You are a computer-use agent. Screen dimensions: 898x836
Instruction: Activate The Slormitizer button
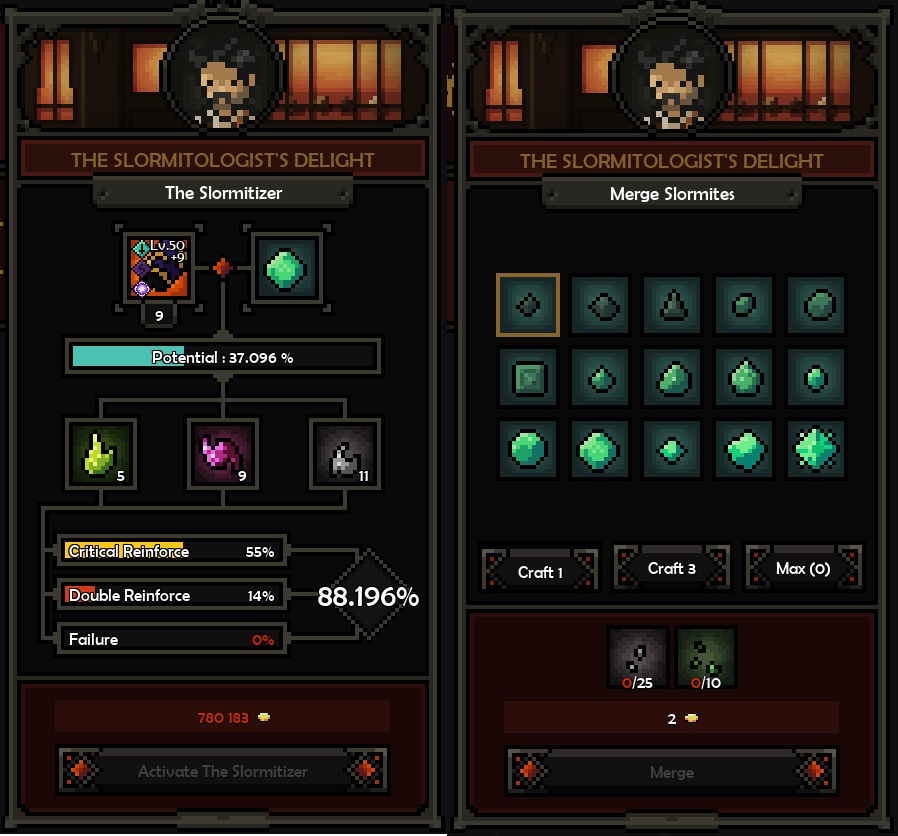(x=223, y=771)
